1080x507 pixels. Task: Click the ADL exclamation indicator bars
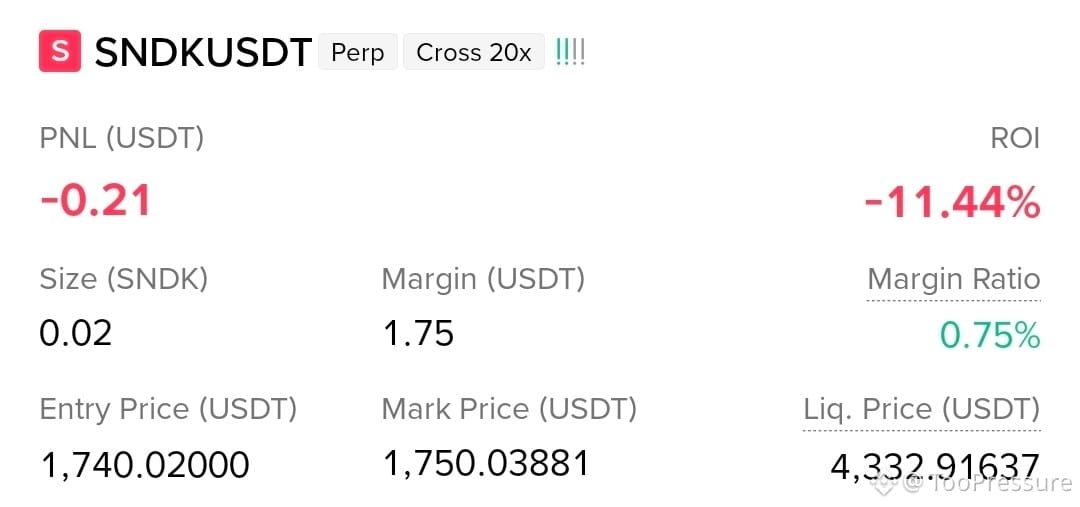(570, 53)
